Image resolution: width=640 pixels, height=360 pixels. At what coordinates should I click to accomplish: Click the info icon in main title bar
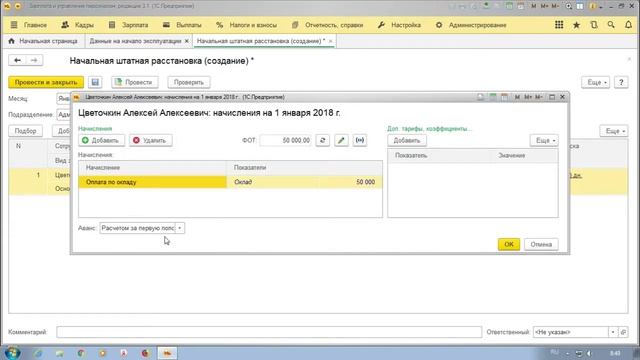[x=593, y=6]
